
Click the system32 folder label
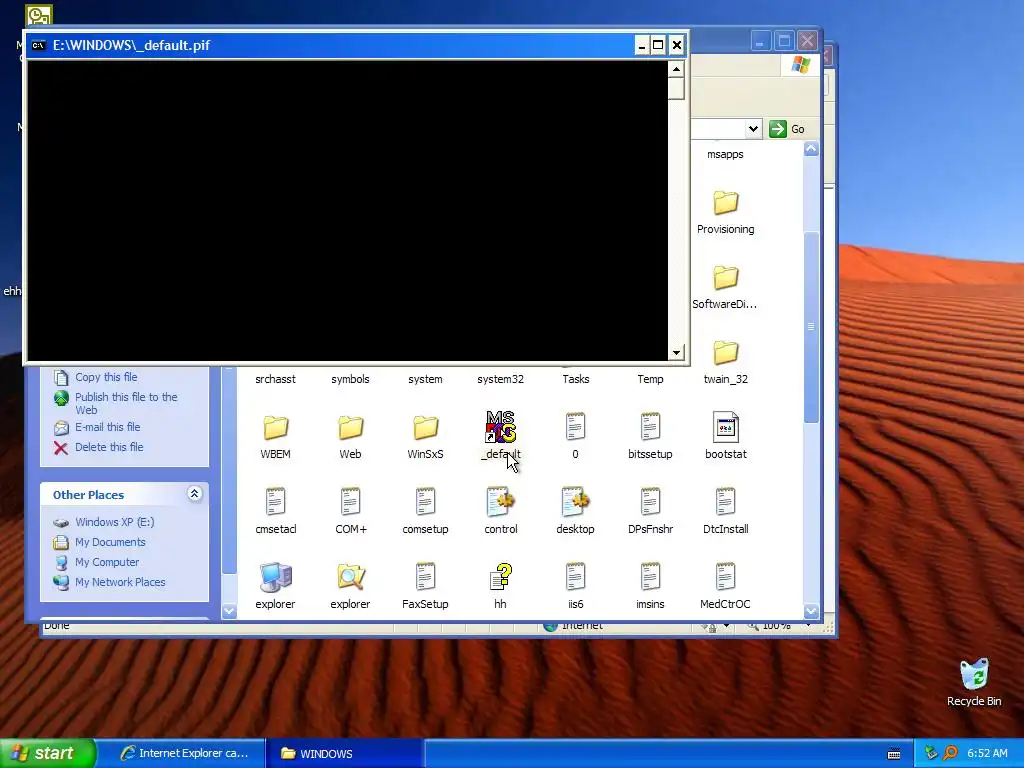(500, 379)
